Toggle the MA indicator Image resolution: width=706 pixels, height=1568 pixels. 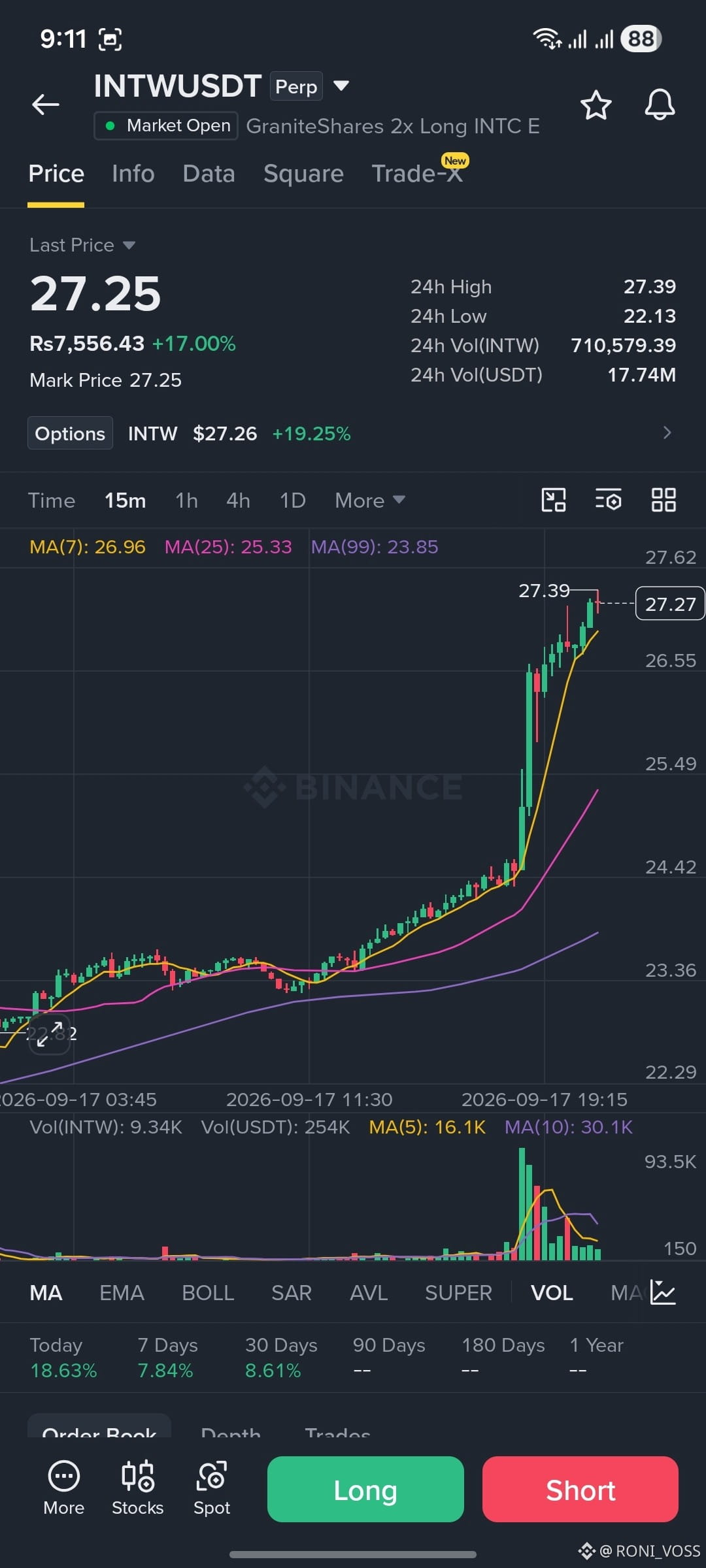pos(46,1293)
